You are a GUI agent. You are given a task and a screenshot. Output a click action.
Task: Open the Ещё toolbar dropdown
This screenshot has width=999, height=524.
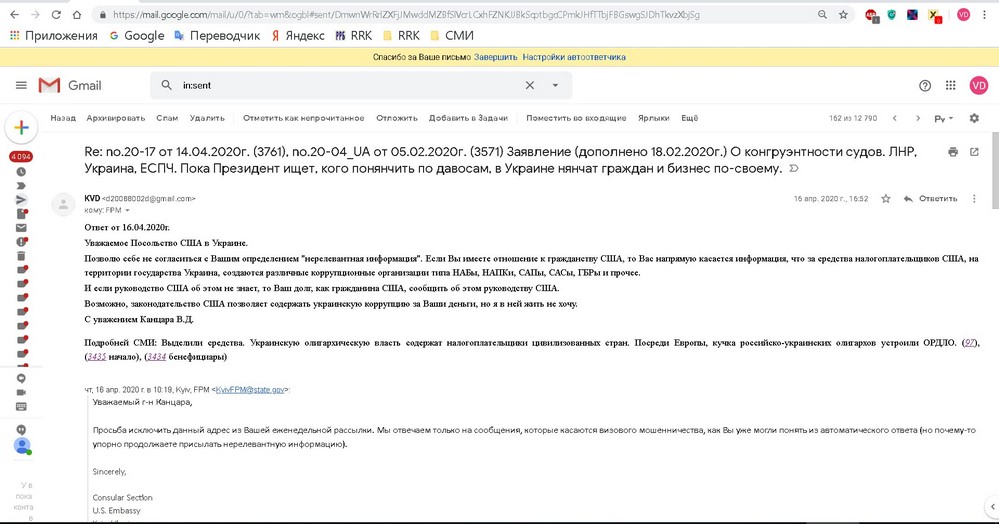pos(689,118)
